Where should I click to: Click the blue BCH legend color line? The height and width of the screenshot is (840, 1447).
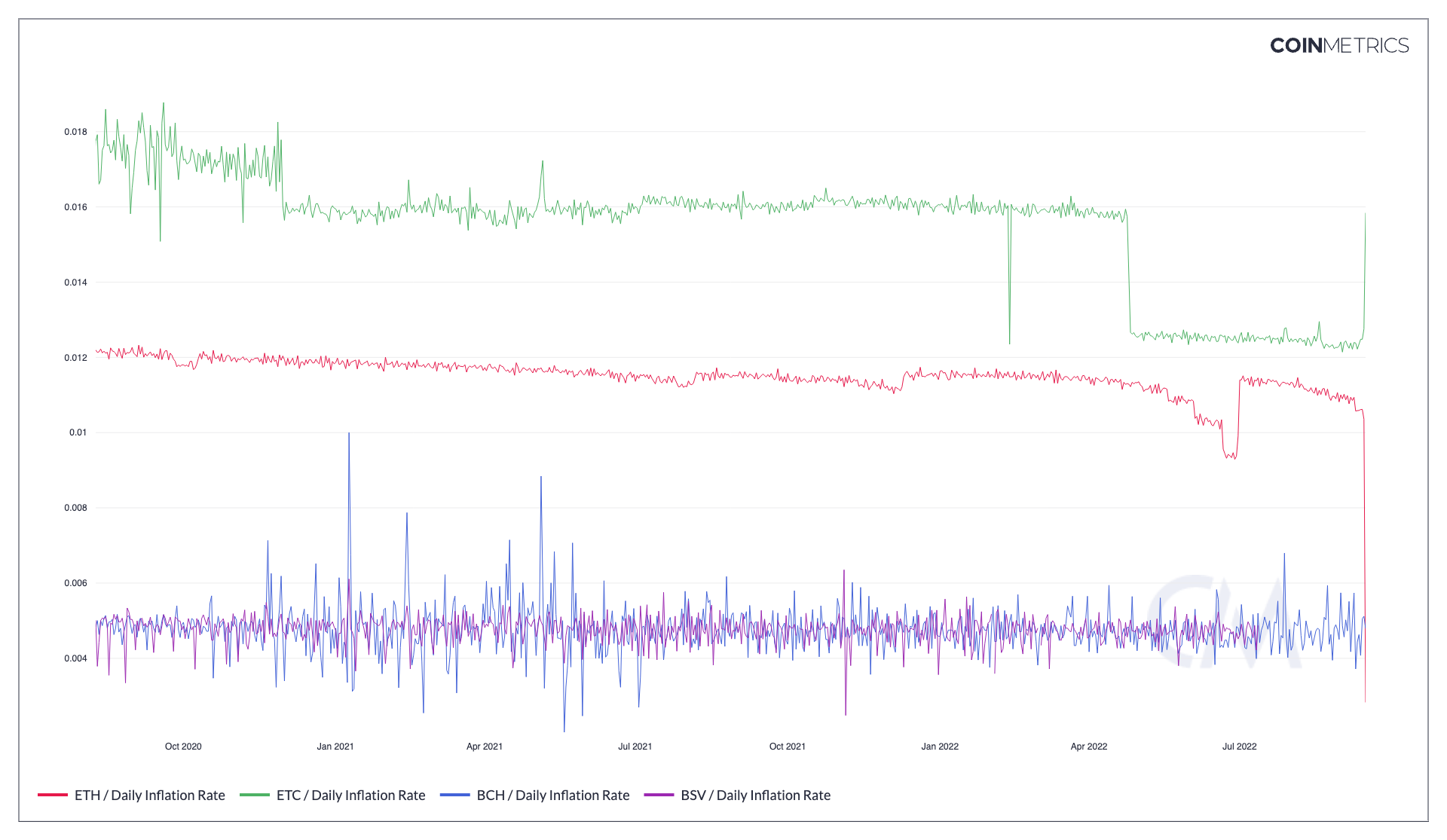pyautogui.click(x=455, y=796)
